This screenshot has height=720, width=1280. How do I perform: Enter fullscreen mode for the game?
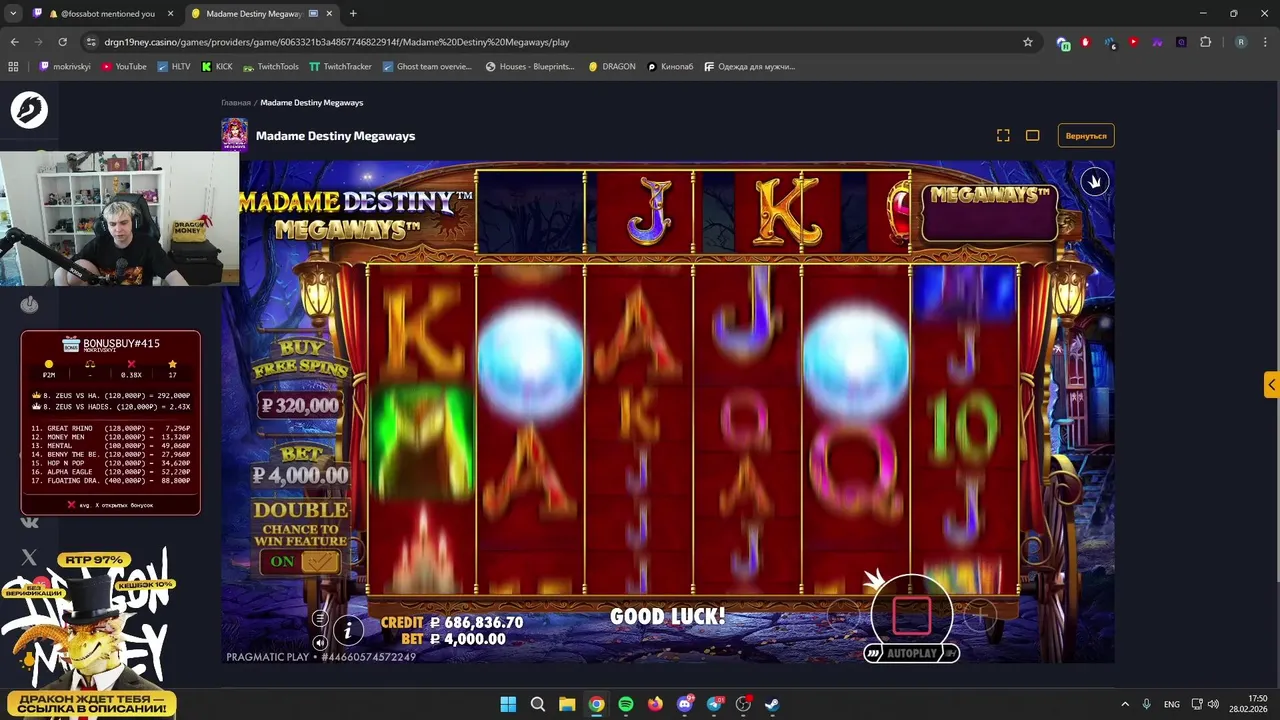point(1003,135)
